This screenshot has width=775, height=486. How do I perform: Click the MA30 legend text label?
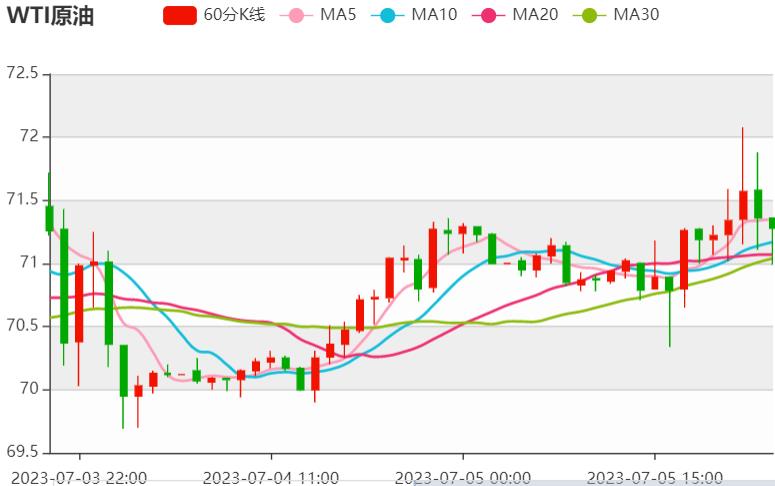tap(636, 15)
